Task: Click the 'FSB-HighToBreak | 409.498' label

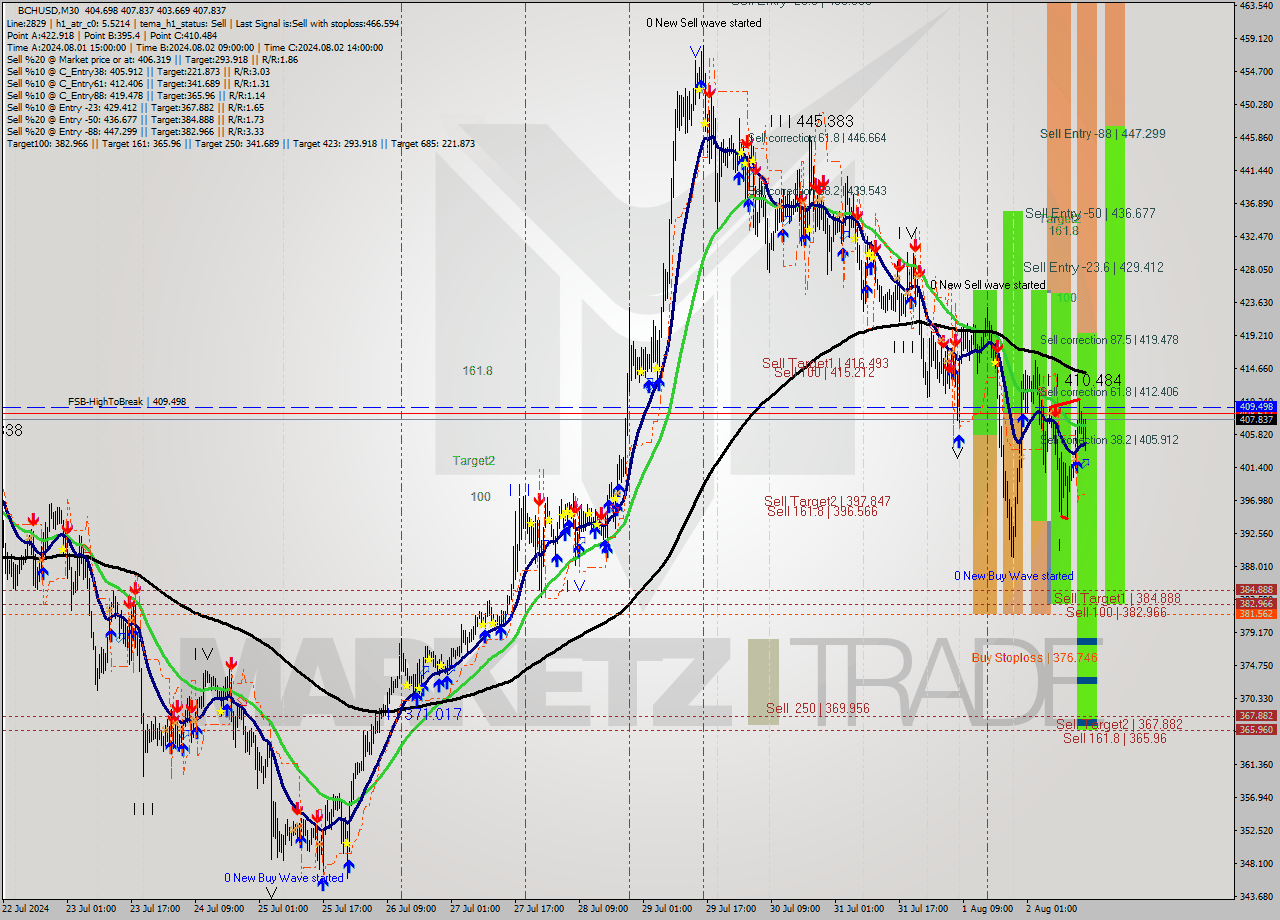Action: (127, 402)
